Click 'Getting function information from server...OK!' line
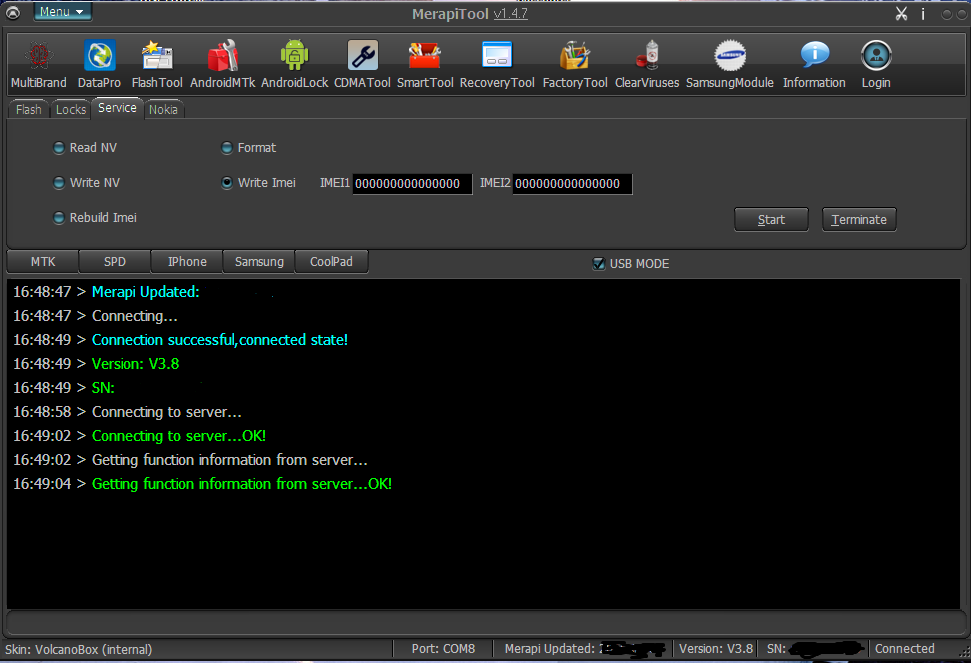The width and height of the screenshot is (971, 663). (x=242, y=484)
